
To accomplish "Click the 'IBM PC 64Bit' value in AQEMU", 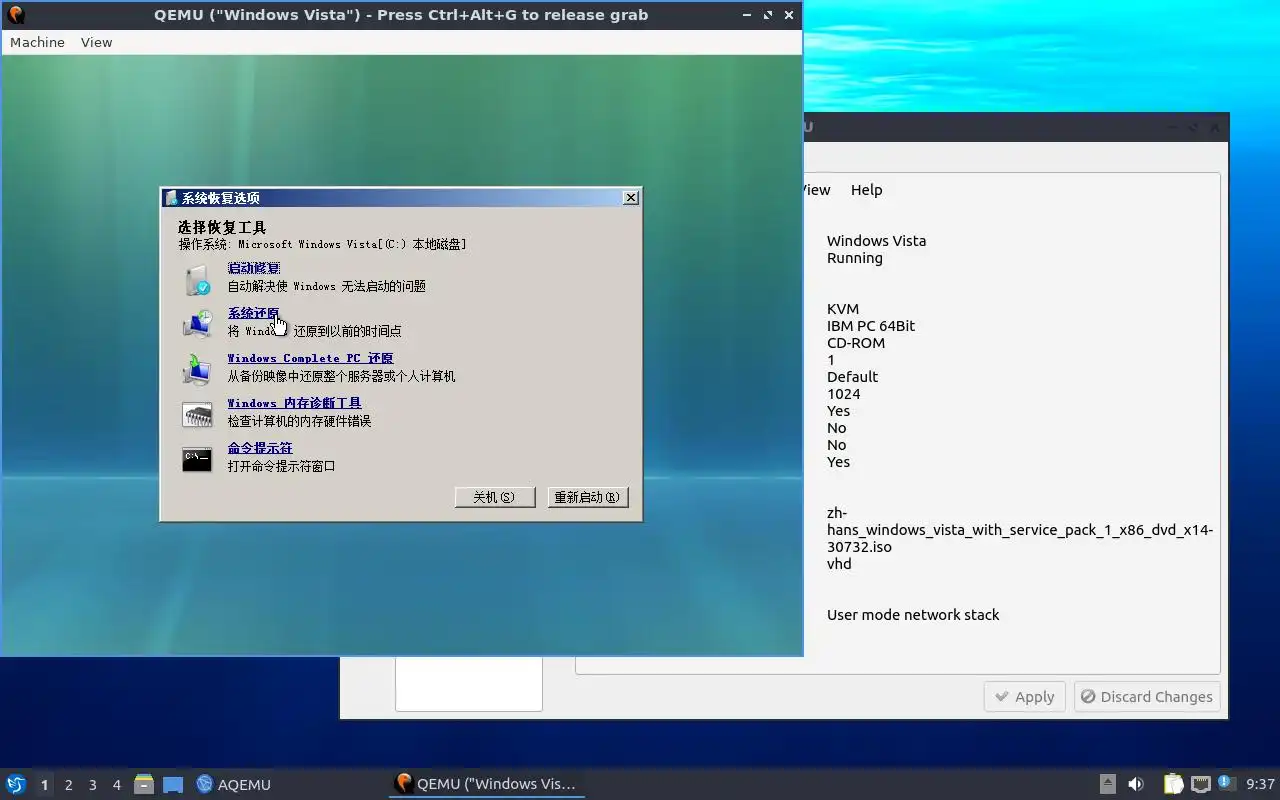I will point(871,326).
